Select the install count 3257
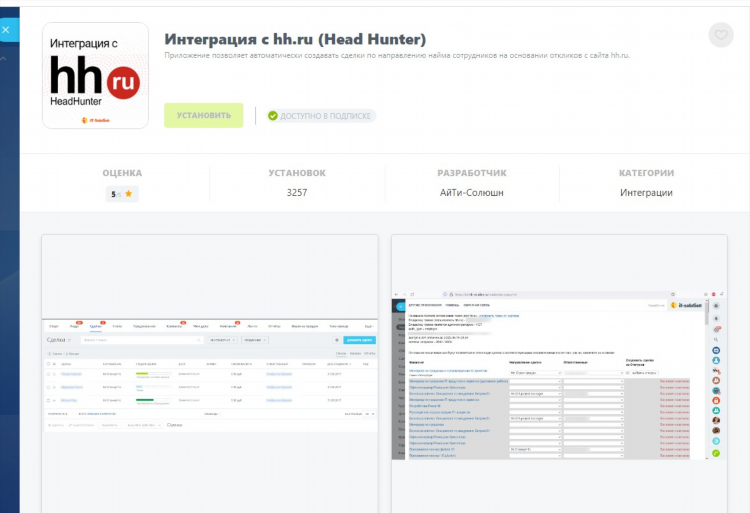Viewport: 750px width, 513px height. pyautogui.click(x=297, y=192)
